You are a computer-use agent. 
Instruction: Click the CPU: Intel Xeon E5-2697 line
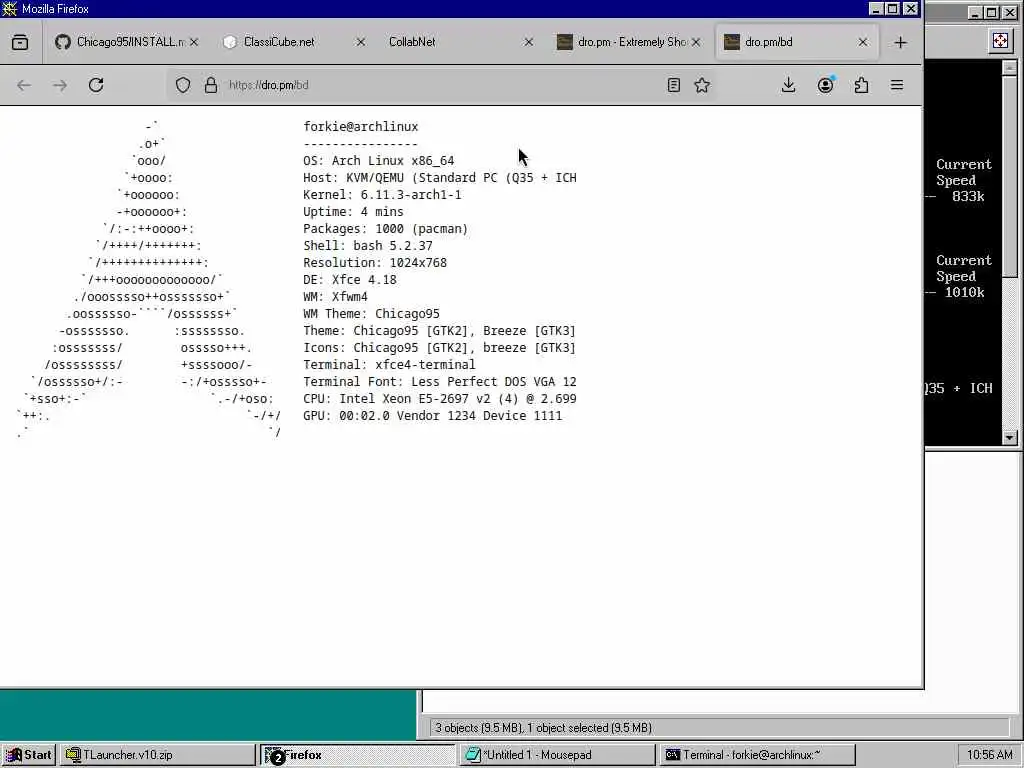pos(440,398)
